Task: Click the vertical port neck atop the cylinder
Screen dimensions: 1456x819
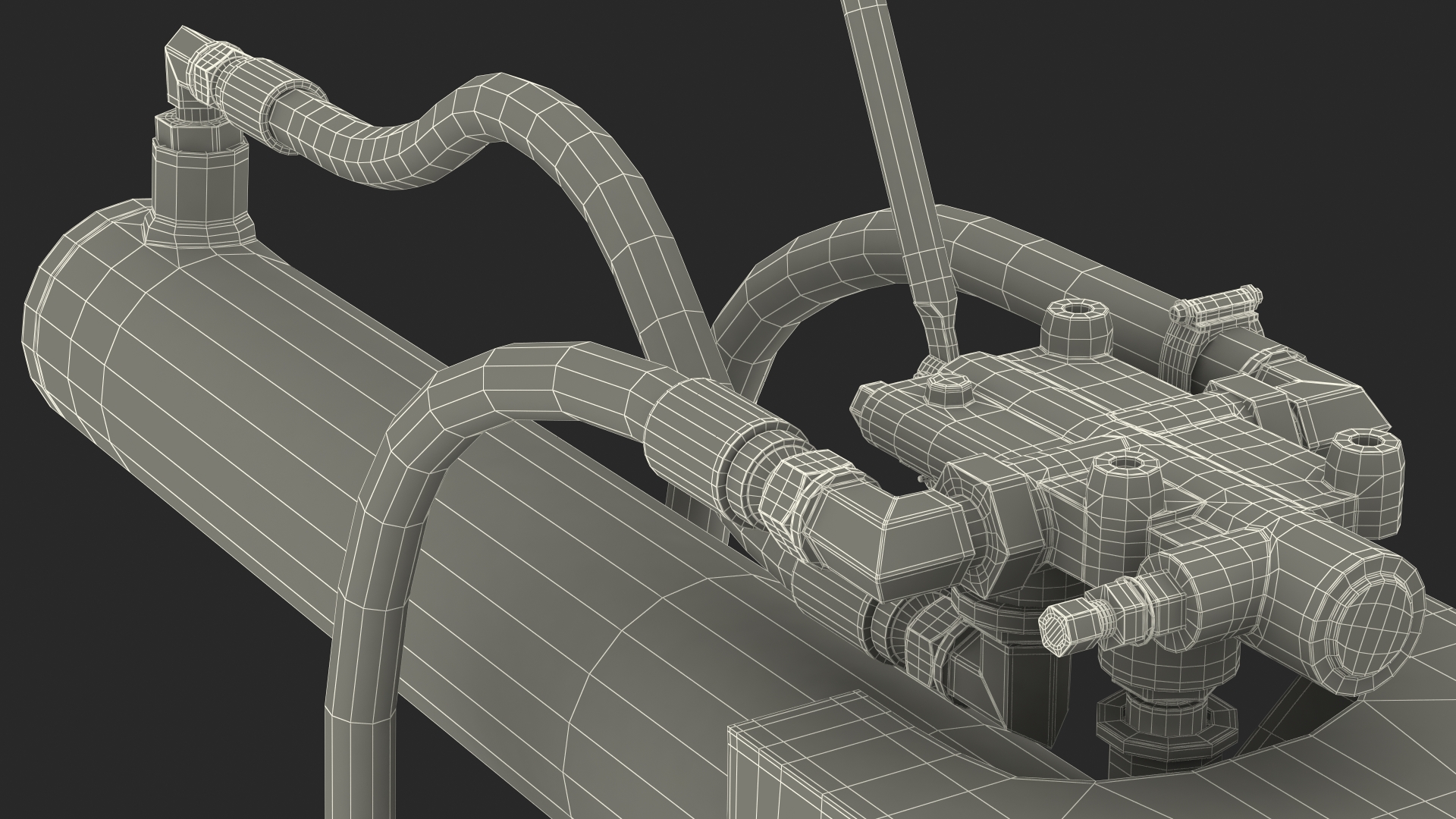Action: [200, 186]
